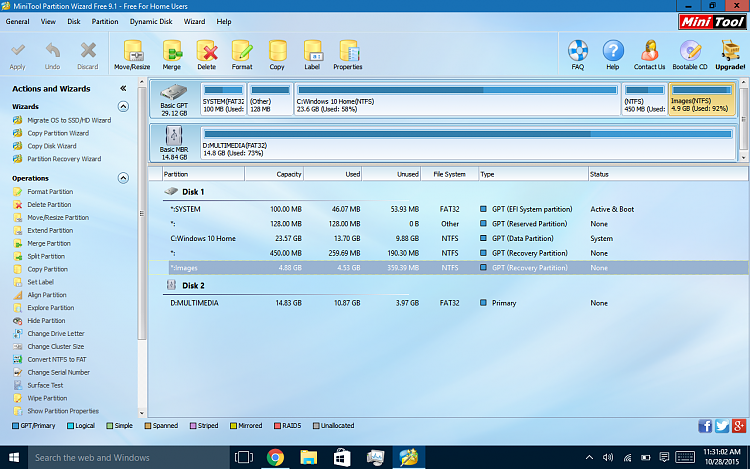Image resolution: width=750 pixels, height=469 pixels.
Task: Click Change Drive Letter operation
Action: pyautogui.click(x=55, y=334)
